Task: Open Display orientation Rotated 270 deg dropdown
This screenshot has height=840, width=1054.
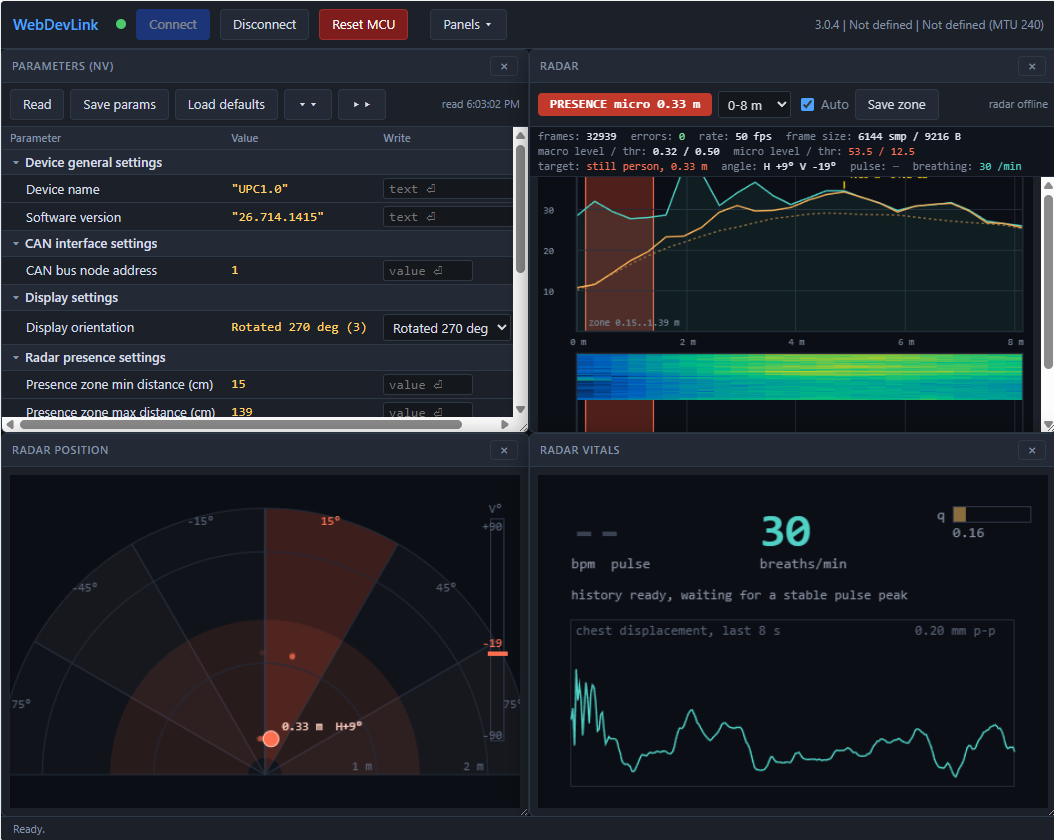Action: (x=447, y=328)
